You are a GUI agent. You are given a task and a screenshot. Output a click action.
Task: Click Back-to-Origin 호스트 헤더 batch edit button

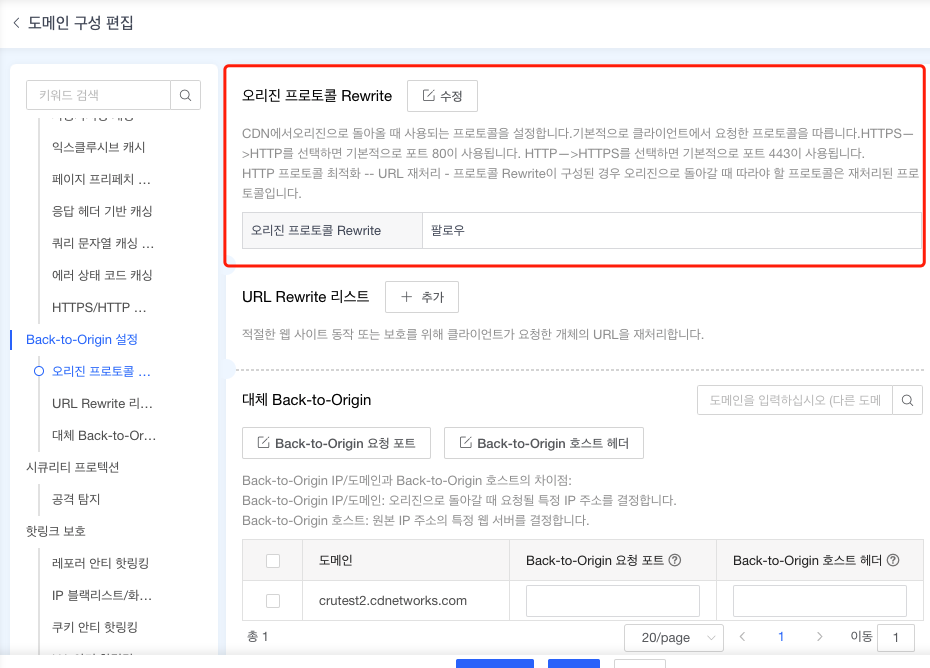click(543, 443)
